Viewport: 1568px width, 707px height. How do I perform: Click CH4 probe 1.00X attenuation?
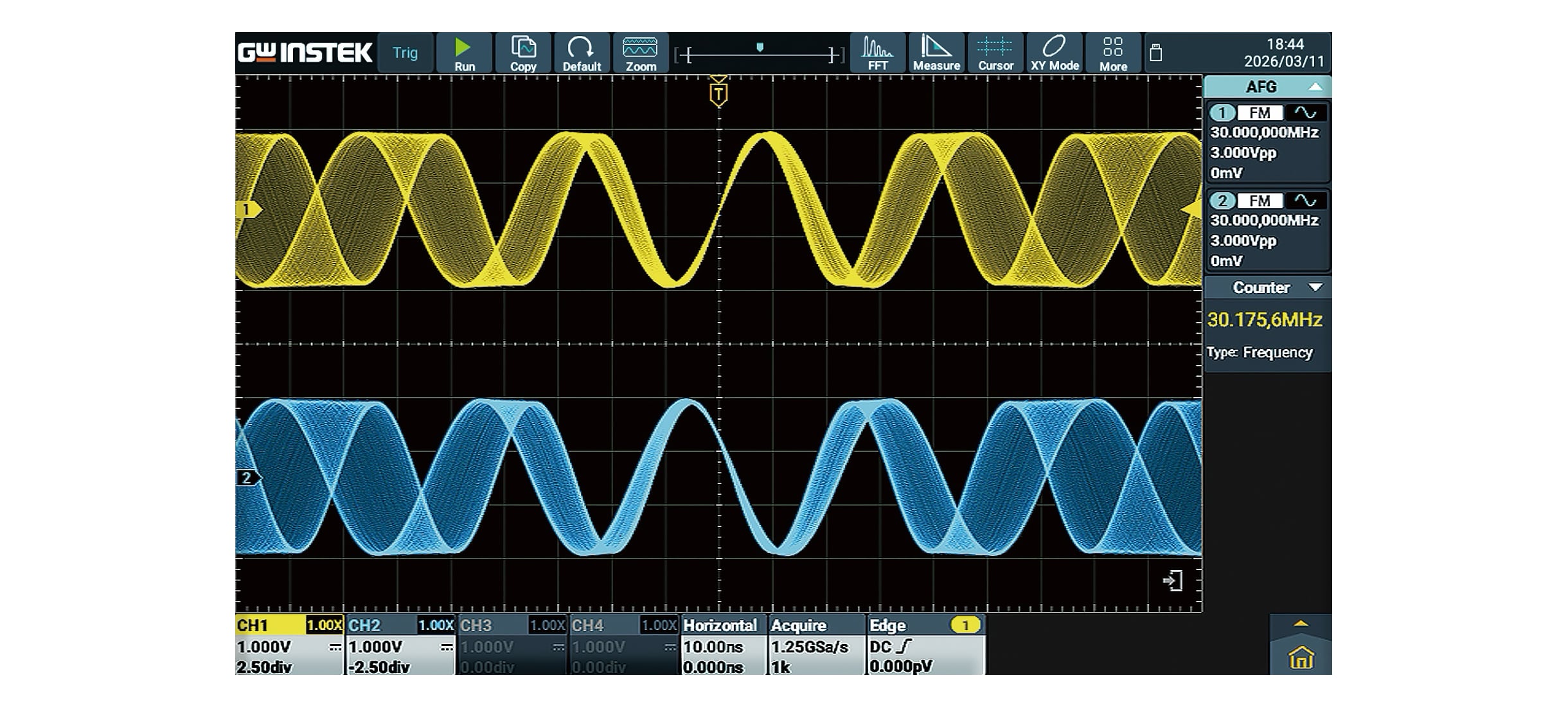point(659,625)
